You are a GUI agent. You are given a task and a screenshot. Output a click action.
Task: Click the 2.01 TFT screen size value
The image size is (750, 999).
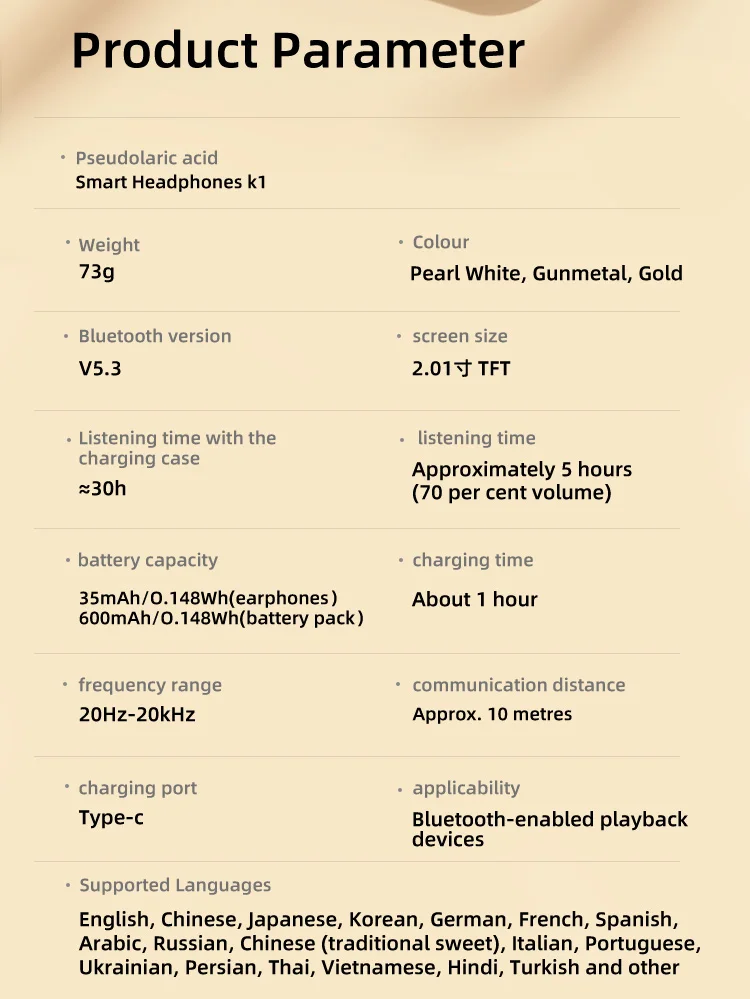[x=461, y=368]
